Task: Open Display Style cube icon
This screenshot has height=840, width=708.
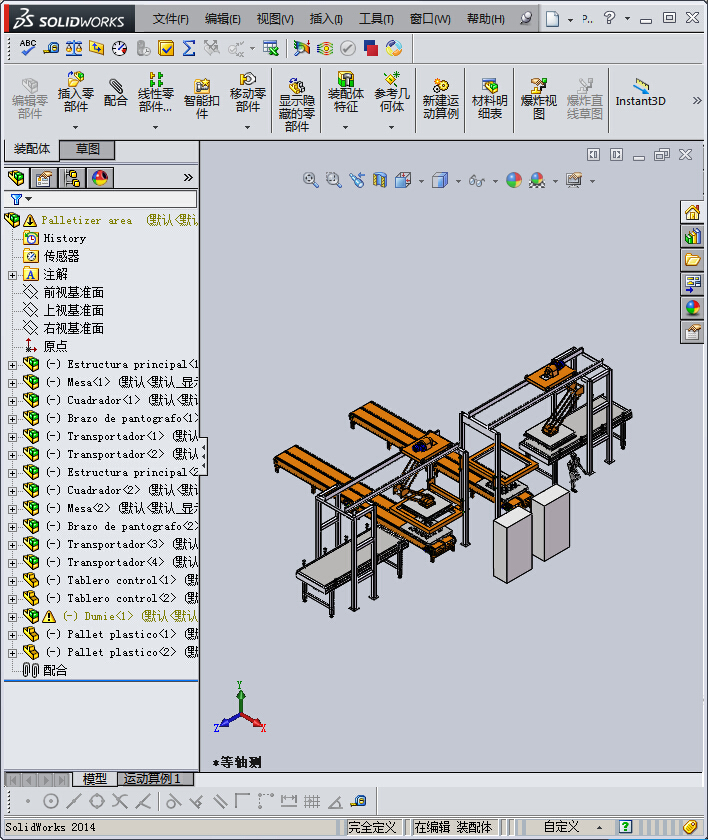Action: pyautogui.click(x=440, y=180)
